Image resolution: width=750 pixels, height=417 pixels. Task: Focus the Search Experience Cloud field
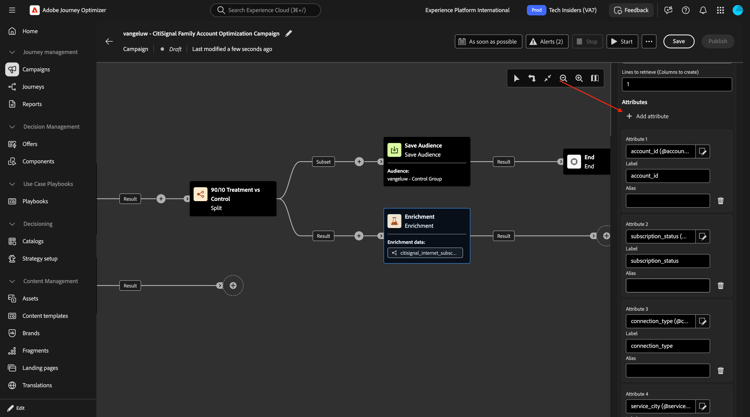(x=265, y=10)
